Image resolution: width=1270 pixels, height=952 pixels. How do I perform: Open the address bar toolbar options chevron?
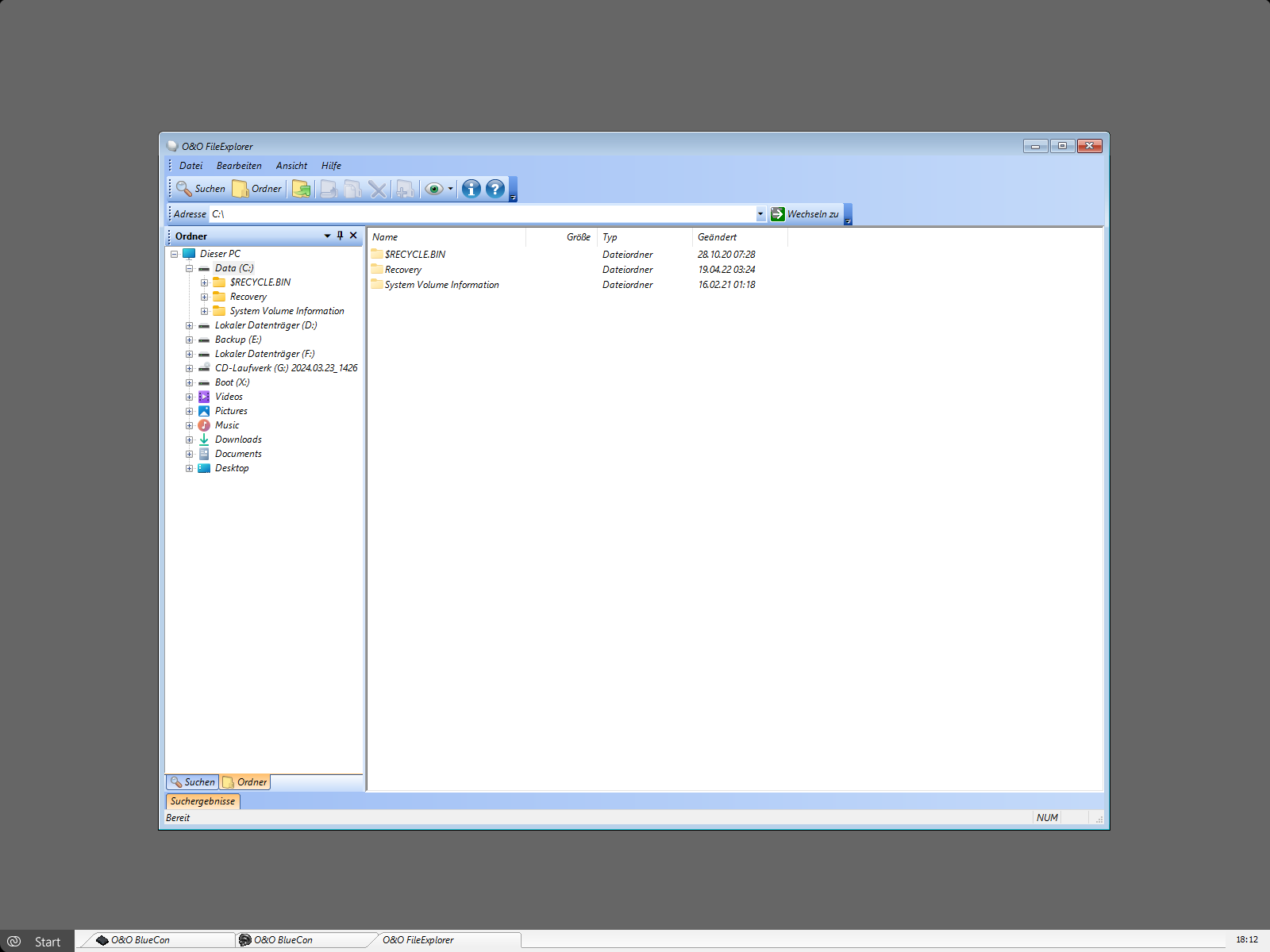(x=848, y=214)
